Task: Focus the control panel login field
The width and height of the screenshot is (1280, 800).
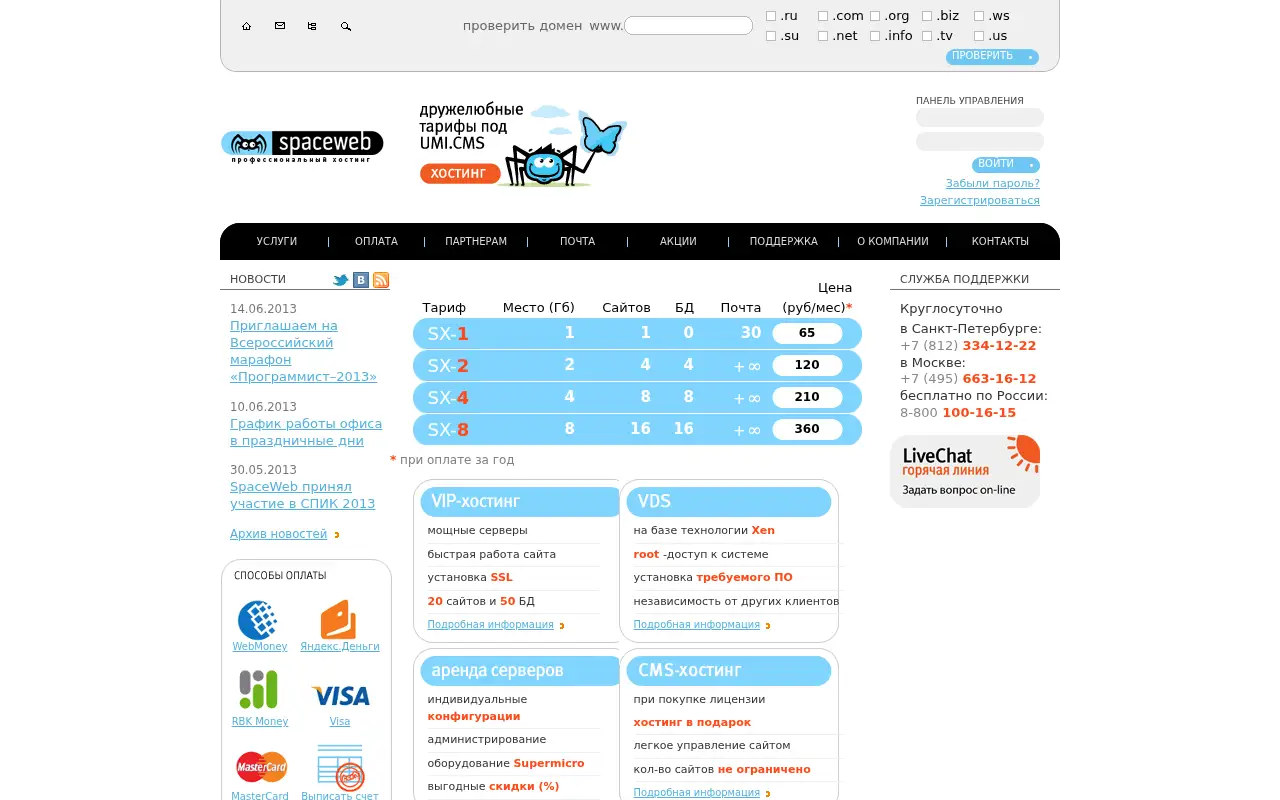Action: (980, 118)
